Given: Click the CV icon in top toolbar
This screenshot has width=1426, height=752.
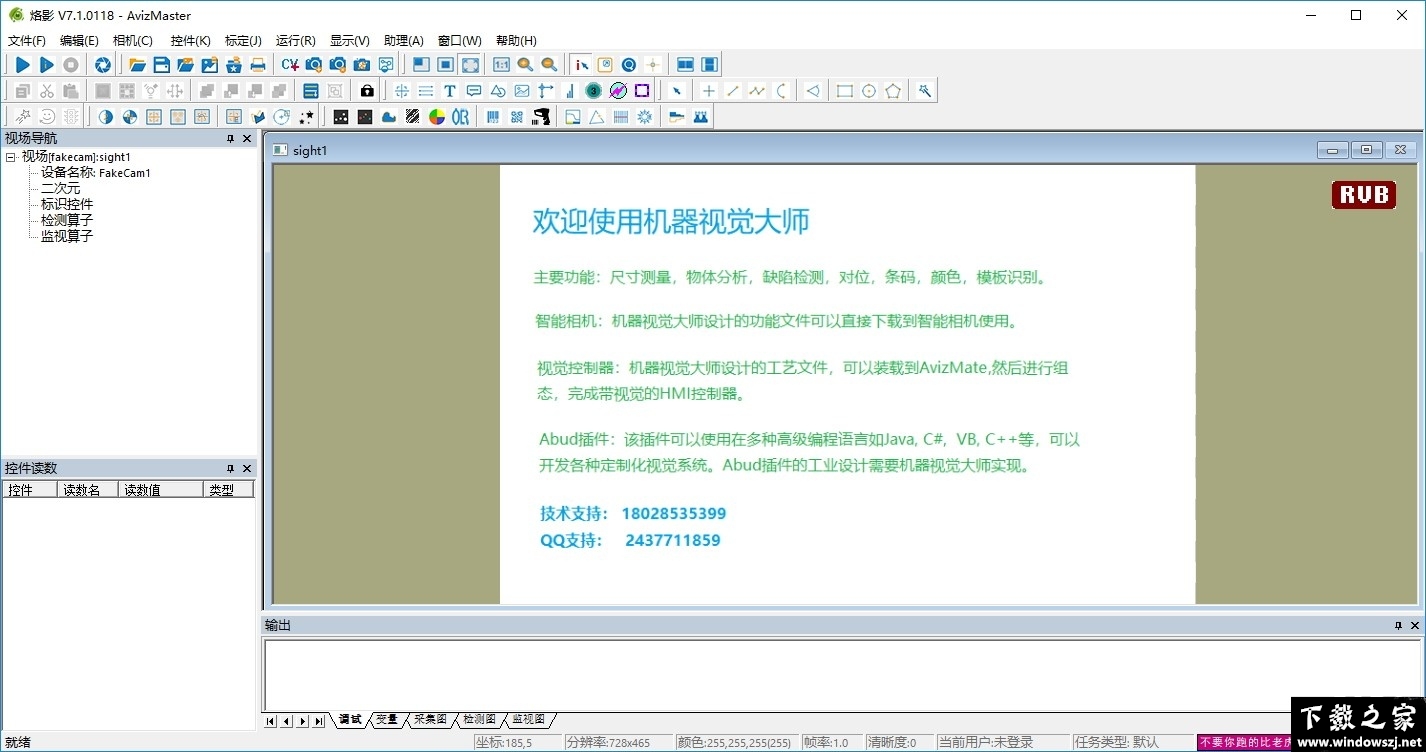Looking at the screenshot, I should [290, 65].
